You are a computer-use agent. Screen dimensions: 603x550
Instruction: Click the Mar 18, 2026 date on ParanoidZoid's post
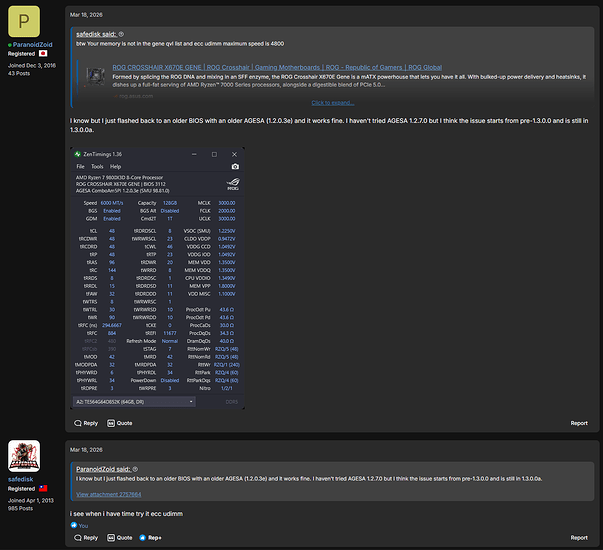pyautogui.click(x=86, y=15)
